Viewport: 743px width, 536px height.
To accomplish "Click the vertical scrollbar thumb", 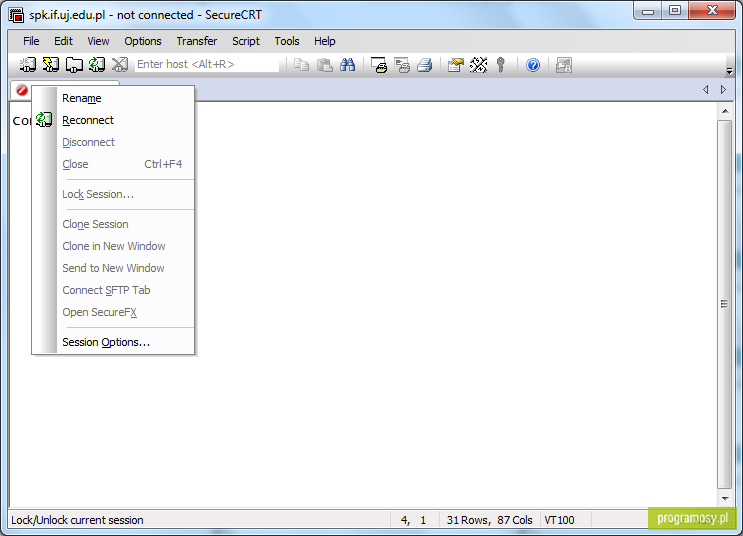I will 725,304.
